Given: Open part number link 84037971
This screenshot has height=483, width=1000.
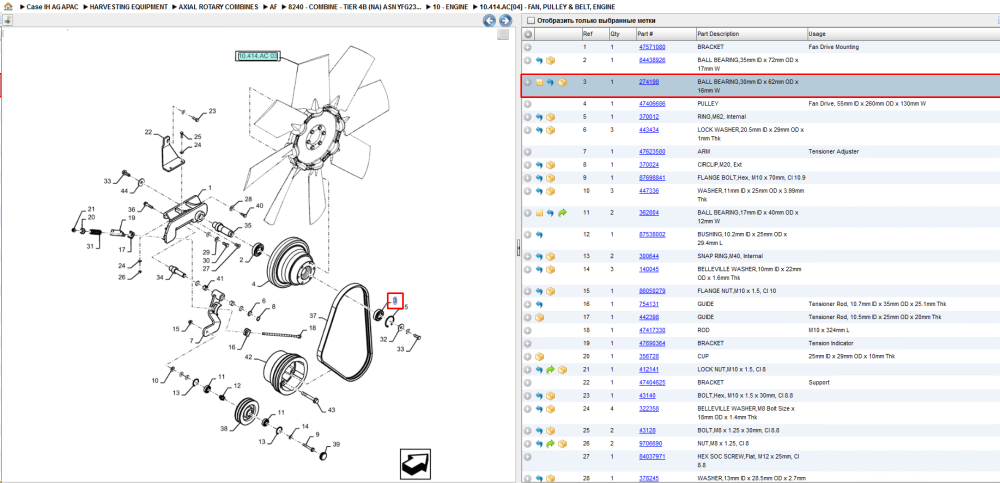Looking at the screenshot, I should click(x=652, y=456).
